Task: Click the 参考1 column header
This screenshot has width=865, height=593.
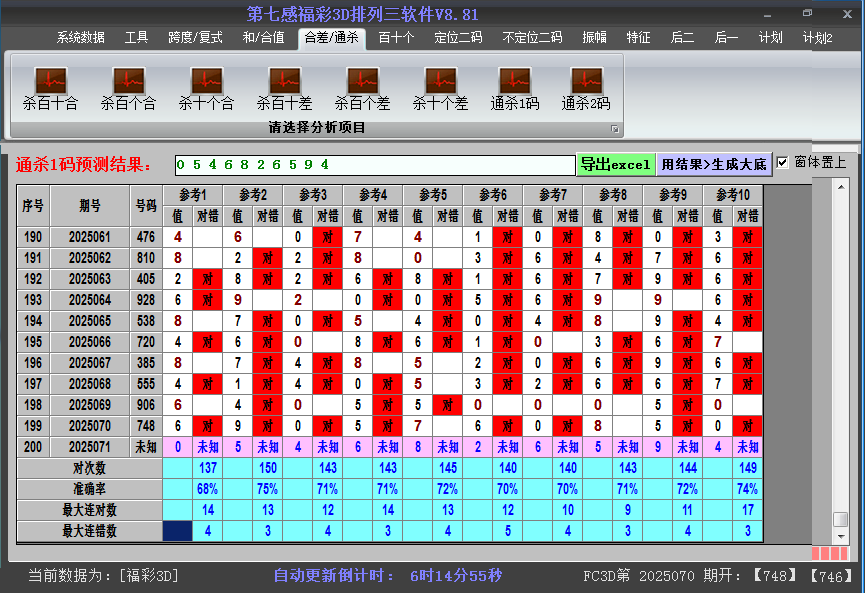Action: pyautogui.click(x=193, y=195)
